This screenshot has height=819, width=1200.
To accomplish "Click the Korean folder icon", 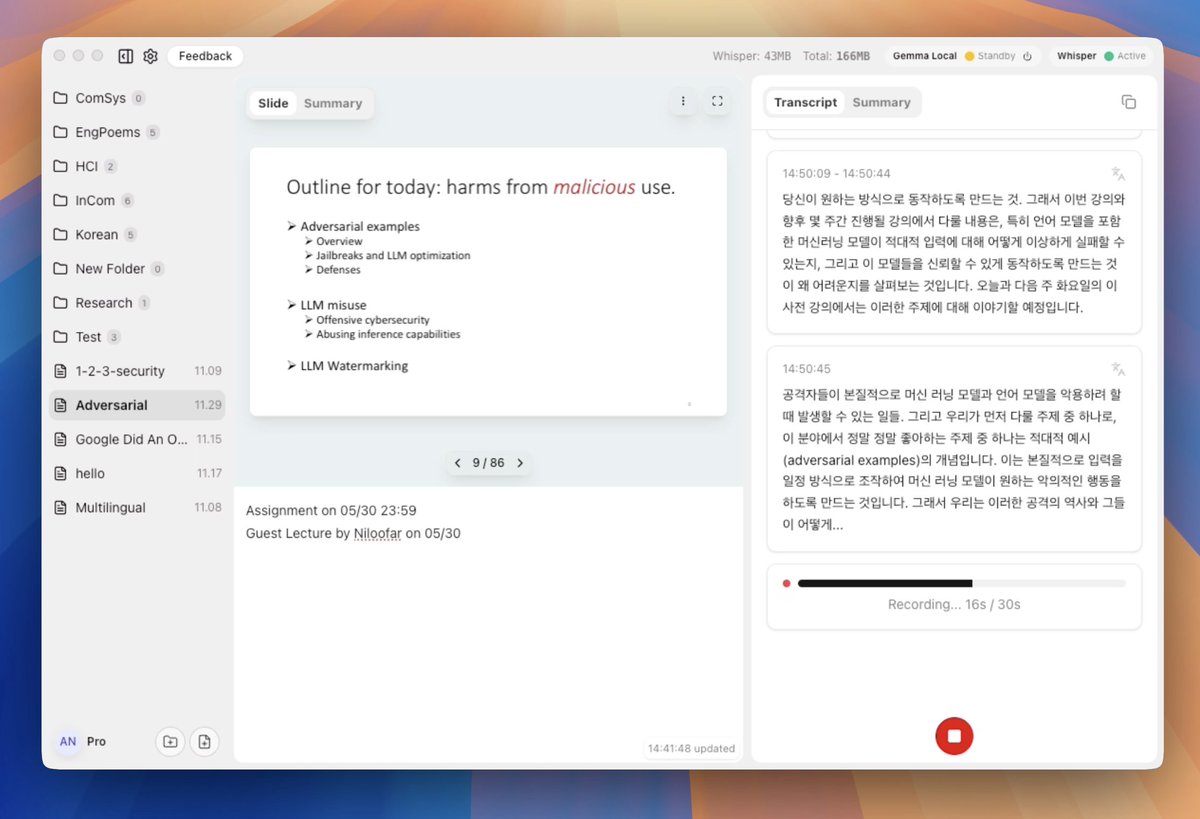I will click(x=60, y=234).
